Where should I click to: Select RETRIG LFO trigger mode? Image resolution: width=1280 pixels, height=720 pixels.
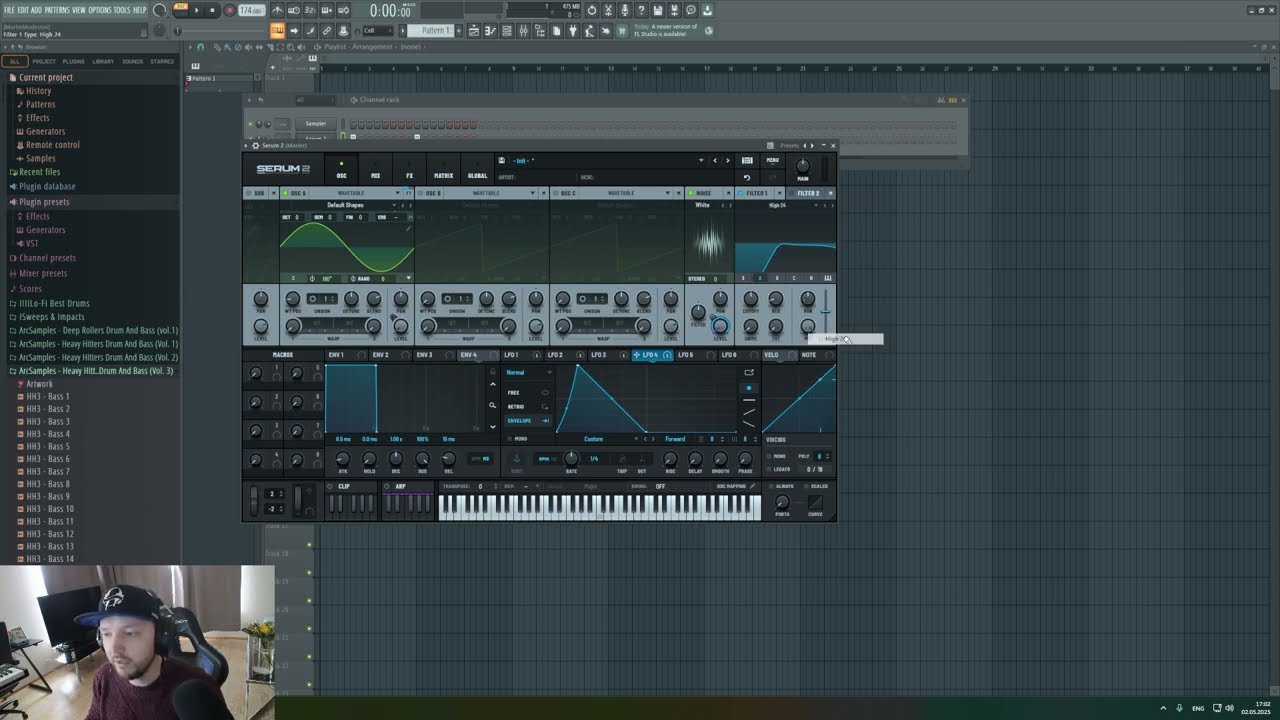[527, 407]
